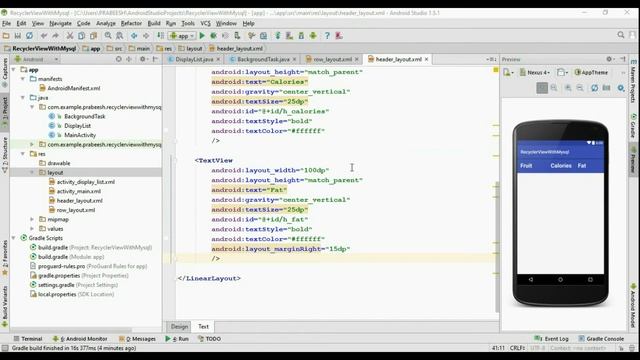Expand the mipmap folder
This screenshot has width=640, height=360.
tap(32, 219)
